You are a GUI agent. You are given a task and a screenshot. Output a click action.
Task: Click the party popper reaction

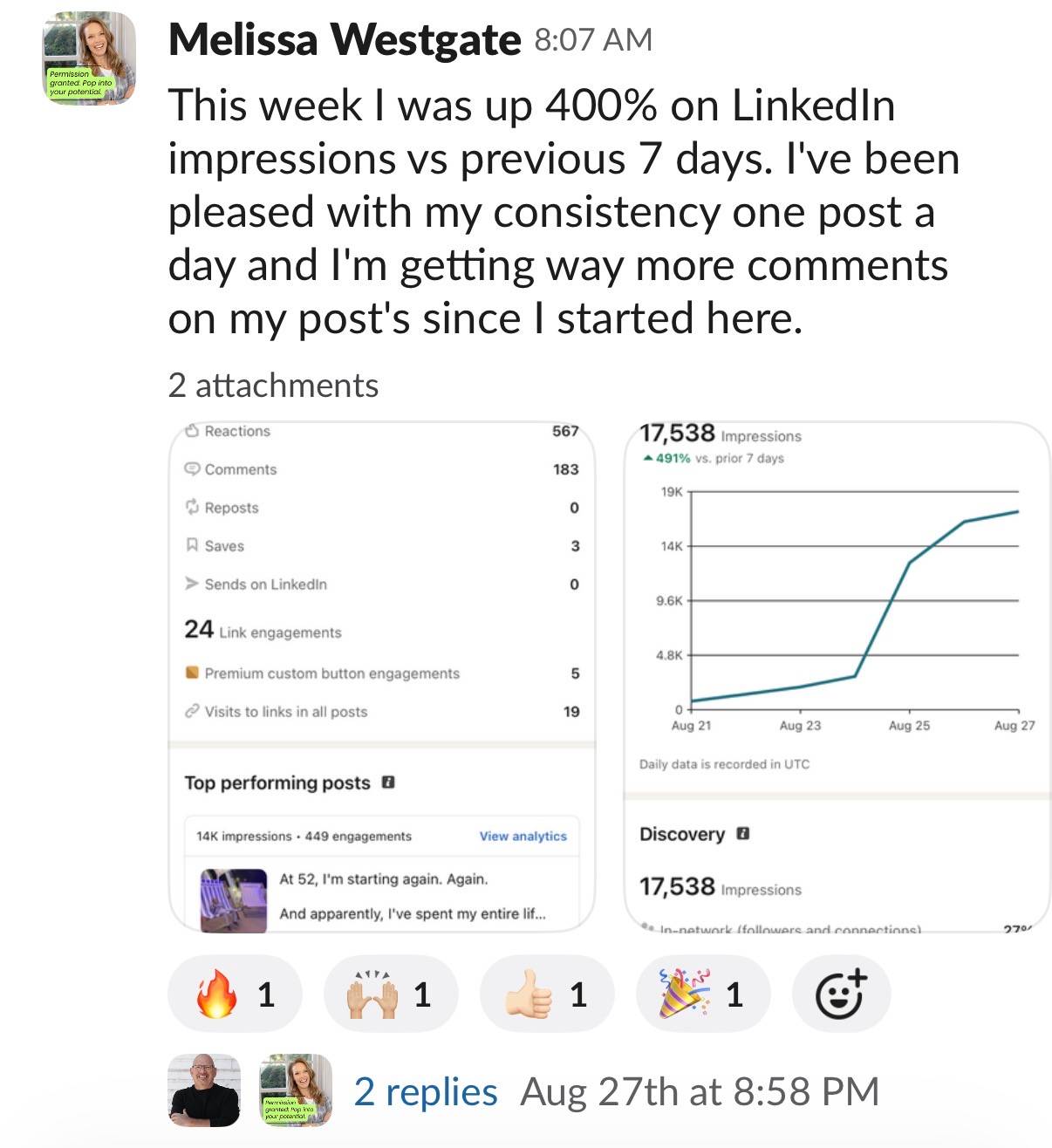click(703, 994)
